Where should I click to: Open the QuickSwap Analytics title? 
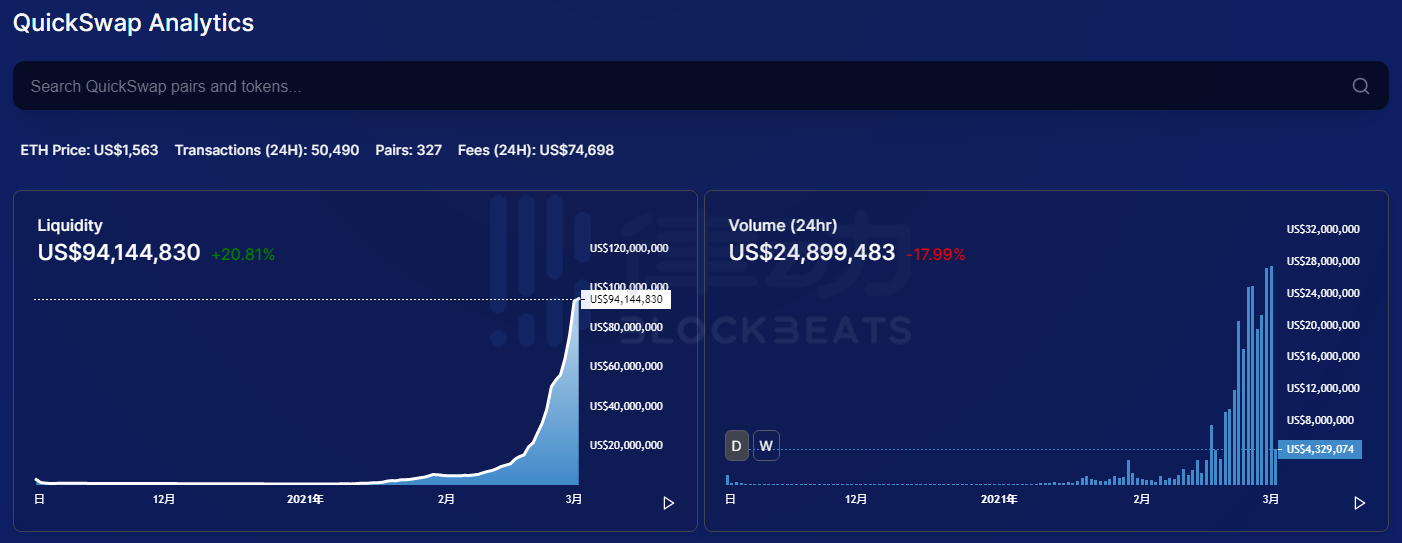point(133,23)
